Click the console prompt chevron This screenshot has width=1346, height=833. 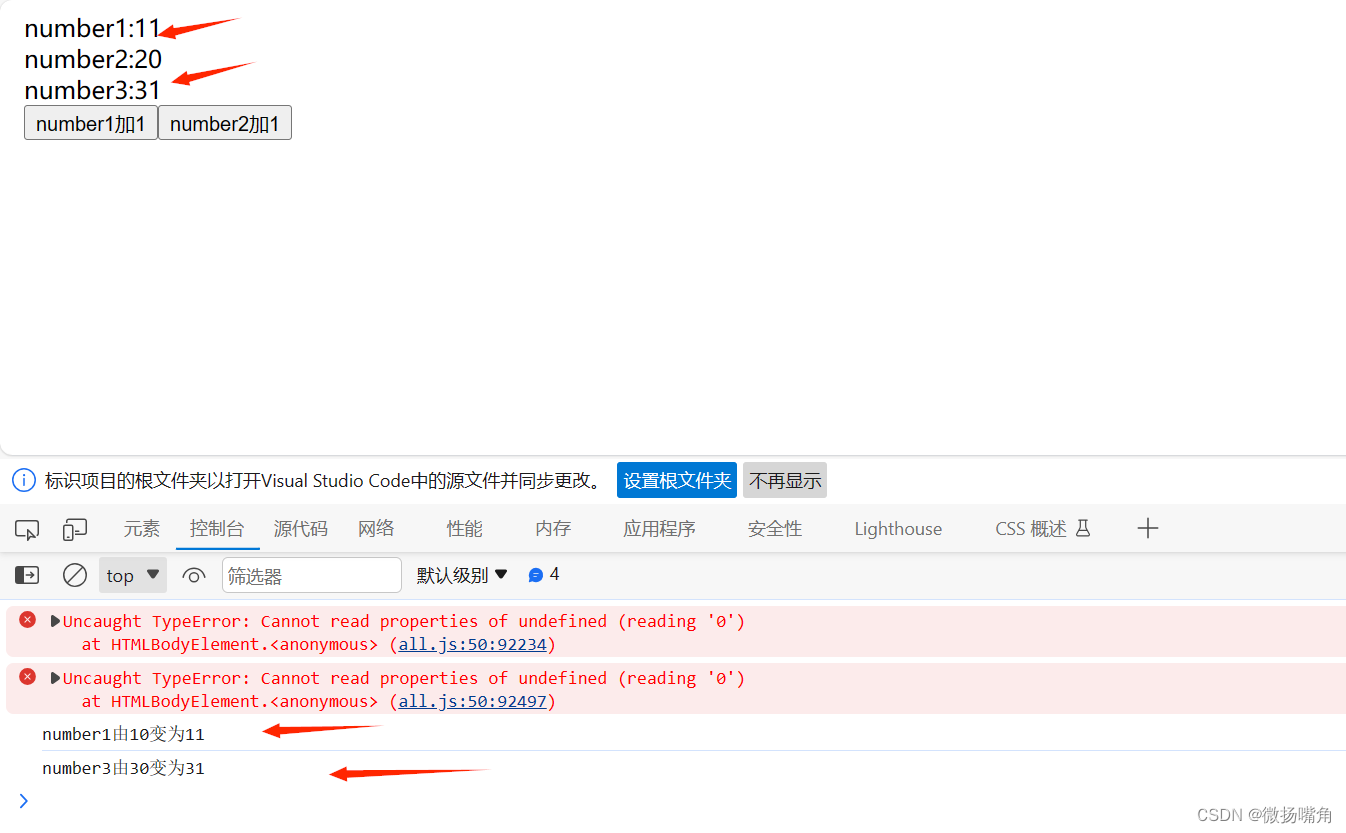pyautogui.click(x=24, y=800)
